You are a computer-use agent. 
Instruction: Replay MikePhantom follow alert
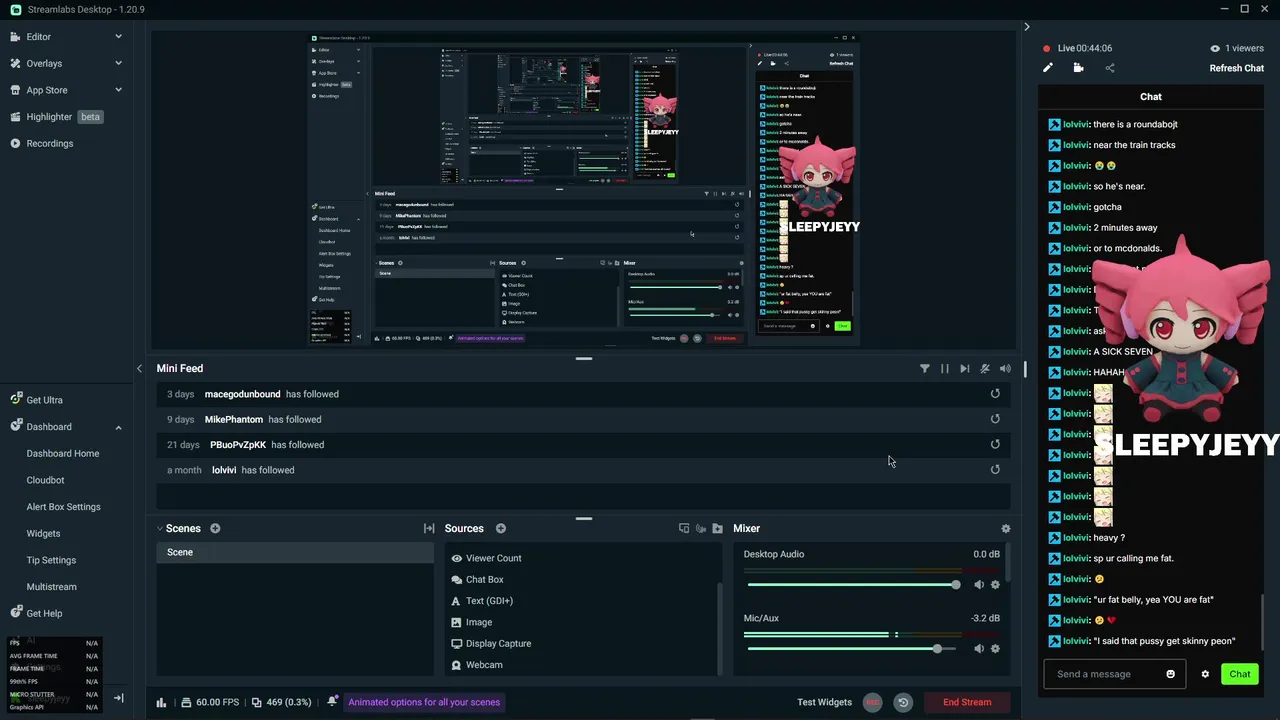click(995, 419)
